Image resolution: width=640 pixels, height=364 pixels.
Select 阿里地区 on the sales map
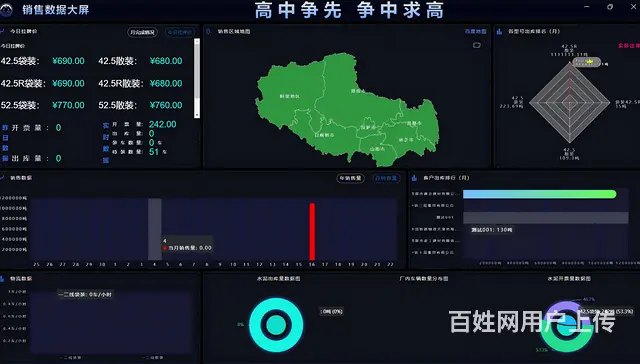289,96
